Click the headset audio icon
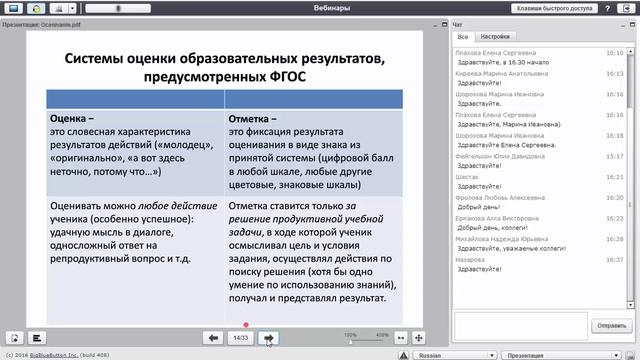The image size is (640, 360). point(36,8)
